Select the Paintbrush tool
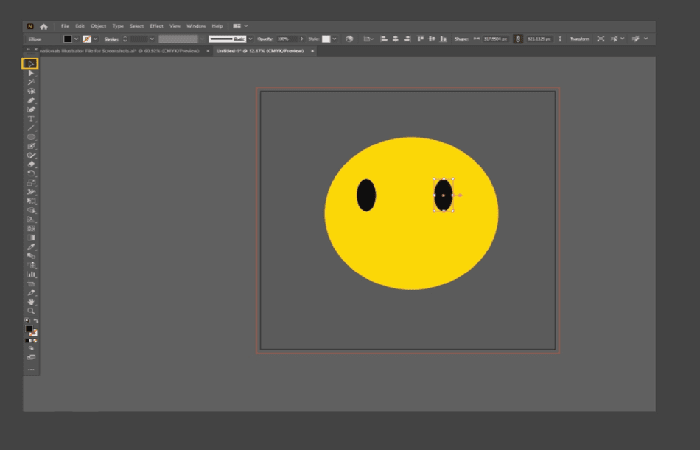Viewport: 700px width, 450px height. pyautogui.click(x=31, y=146)
